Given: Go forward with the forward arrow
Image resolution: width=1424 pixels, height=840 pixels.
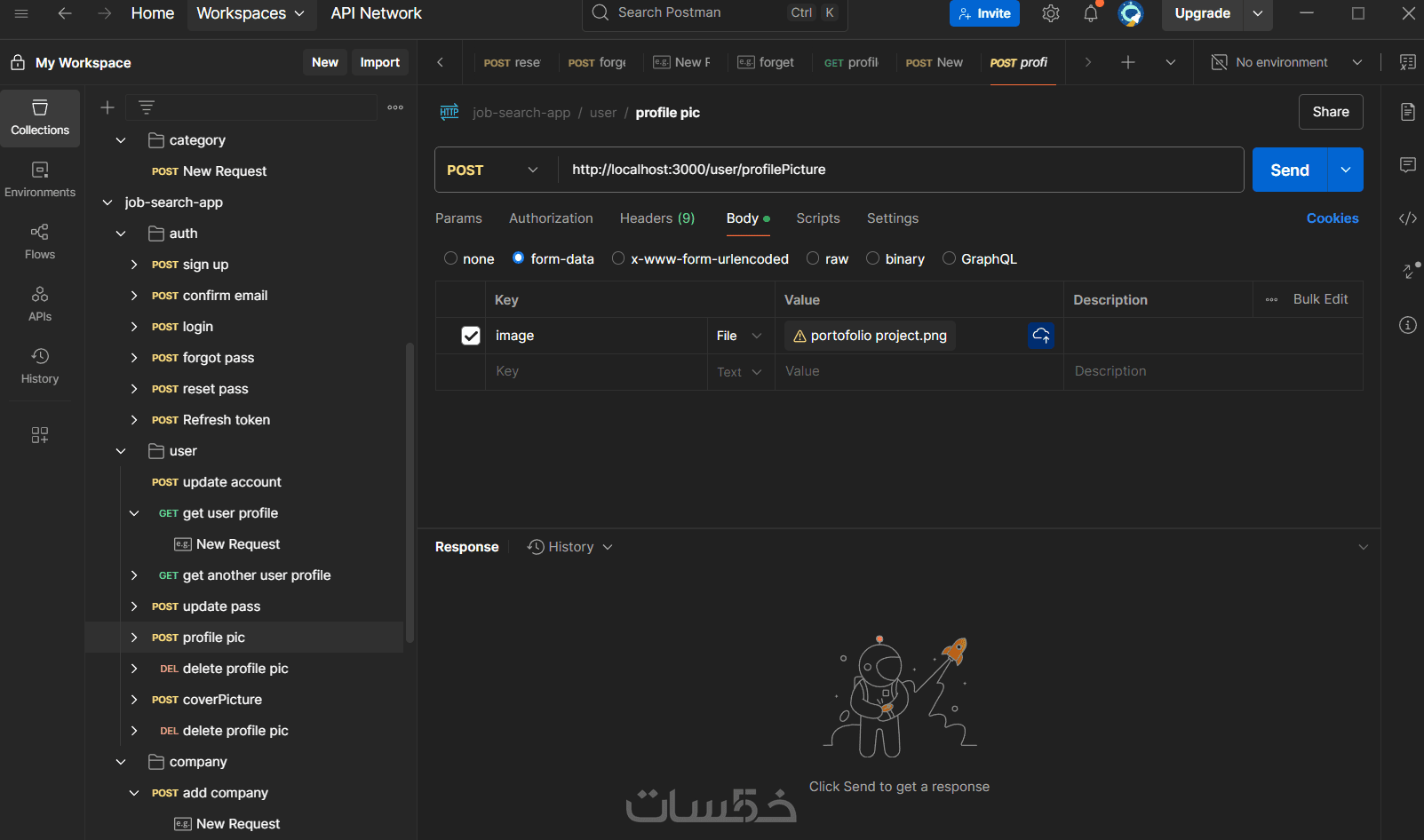Looking at the screenshot, I should 104,13.
